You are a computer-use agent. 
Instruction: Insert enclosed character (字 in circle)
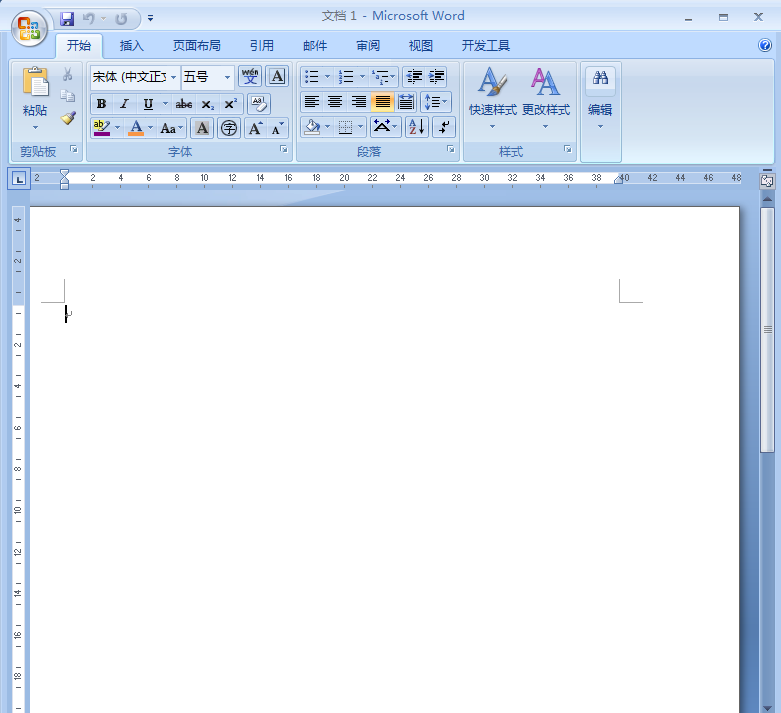tap(229, 129)
